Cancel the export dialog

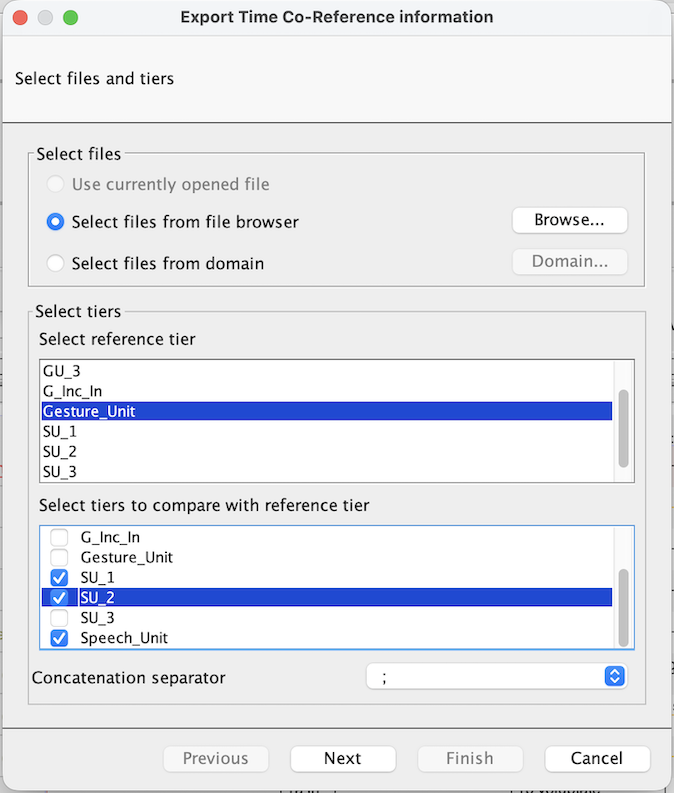click(597, 759)
